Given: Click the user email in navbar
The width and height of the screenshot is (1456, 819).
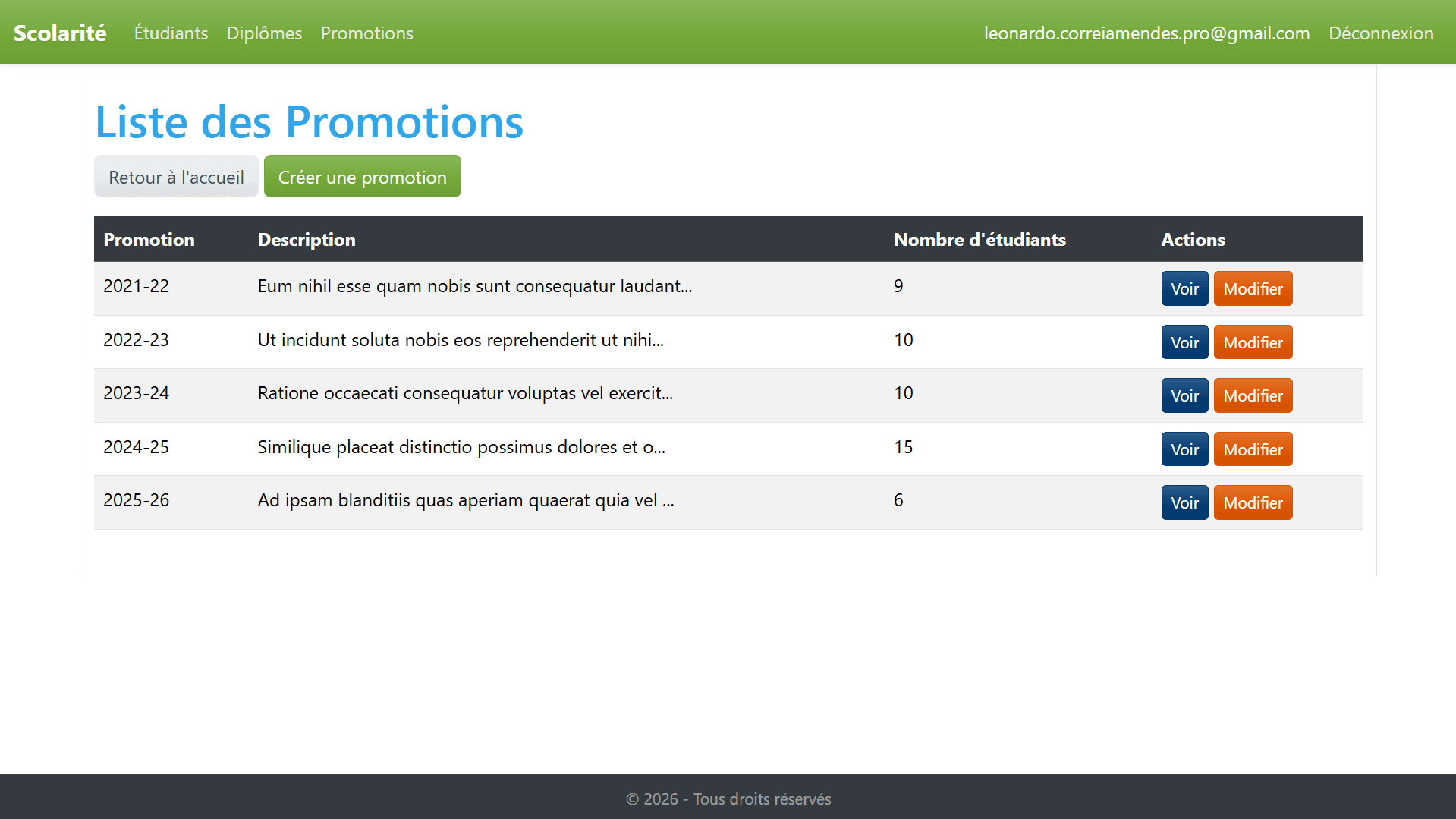Looking at the screenshot, I should (x=1146, y=33).
